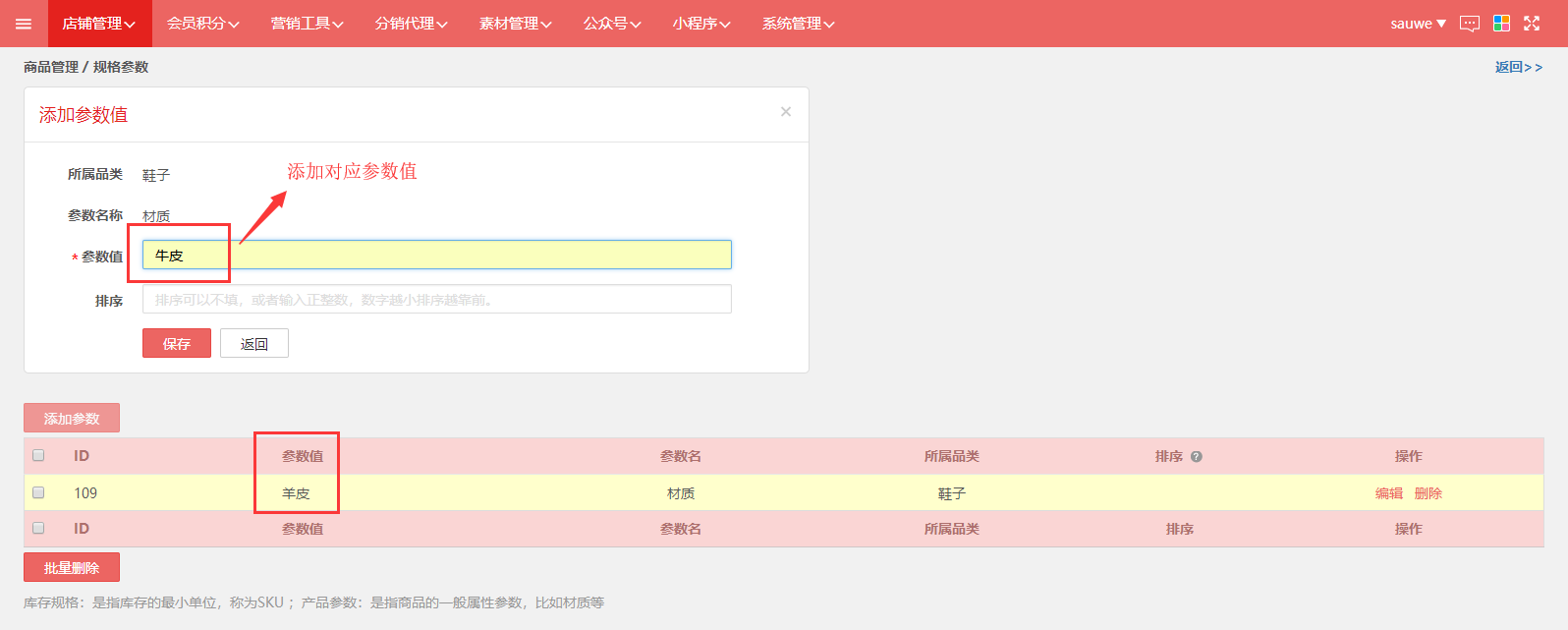Toggle the footer select-all checkbox
Screen dimensions: 1568x630
coord(38,528)
